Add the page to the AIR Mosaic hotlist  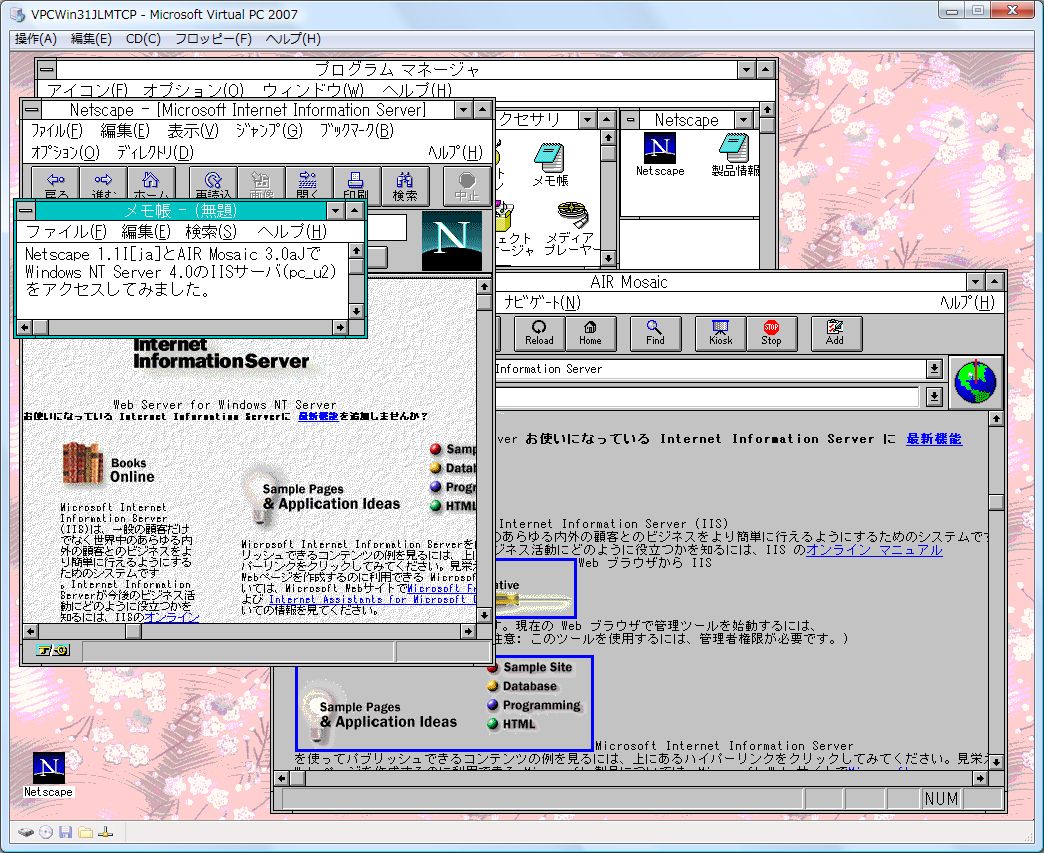tap(835, 333)
